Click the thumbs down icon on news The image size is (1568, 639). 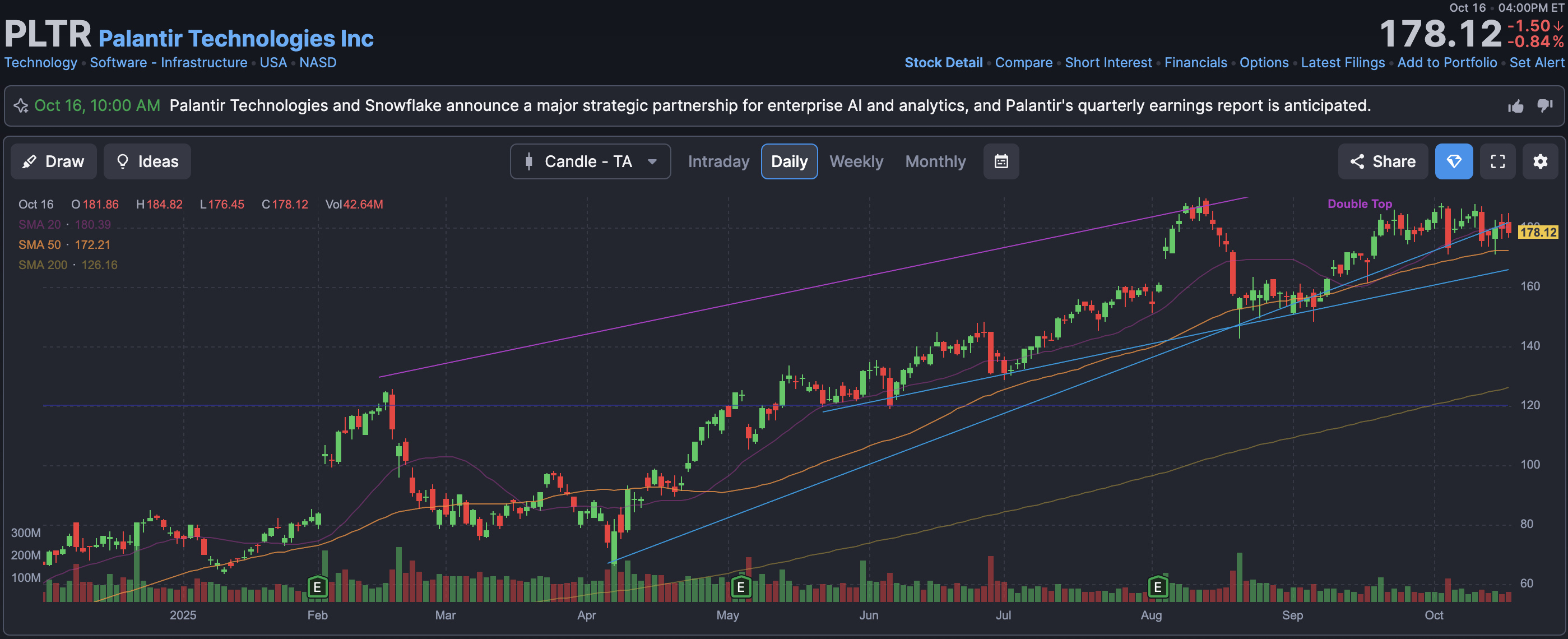click(1544, 106)
